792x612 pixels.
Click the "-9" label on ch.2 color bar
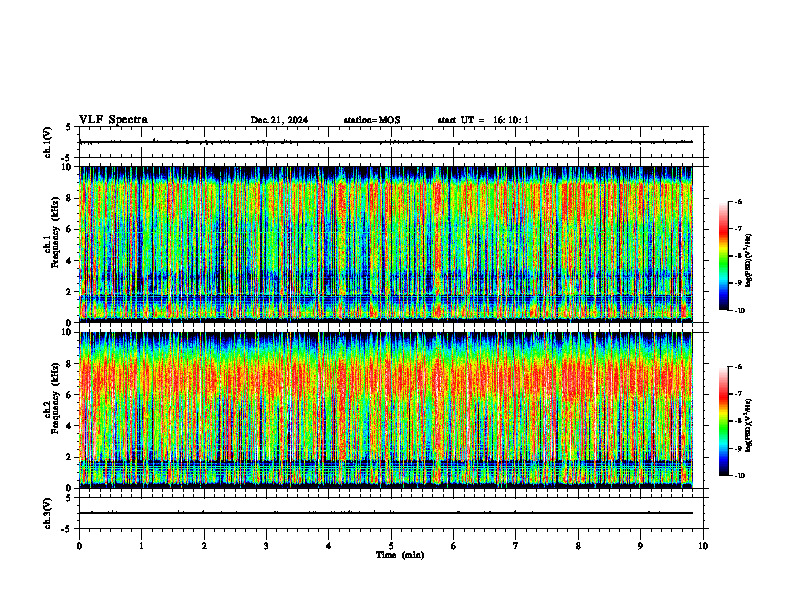click(x=738, y=448)
